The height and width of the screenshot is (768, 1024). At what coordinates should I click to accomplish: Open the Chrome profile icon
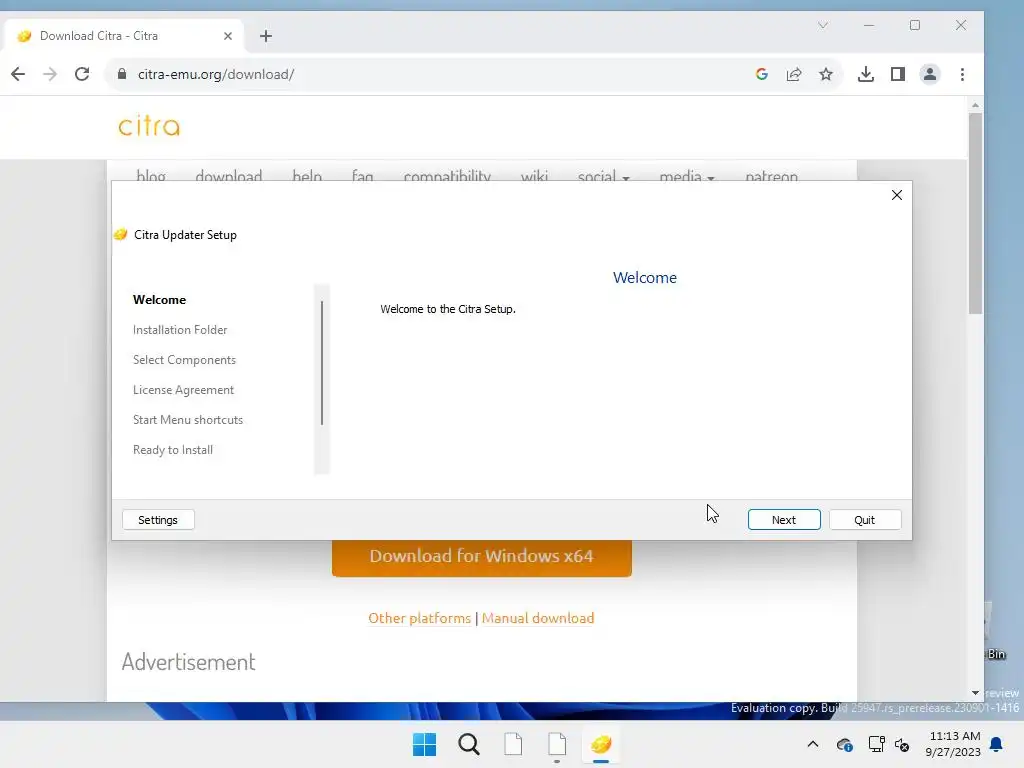point(930,74)
